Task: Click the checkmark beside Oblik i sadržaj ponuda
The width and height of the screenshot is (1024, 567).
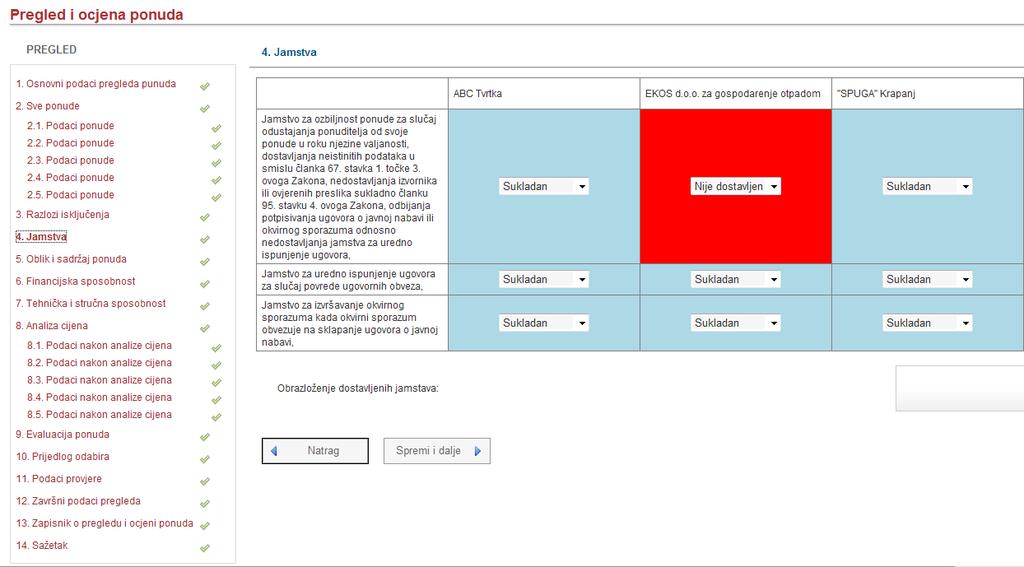Action: [x=205, y=261]
